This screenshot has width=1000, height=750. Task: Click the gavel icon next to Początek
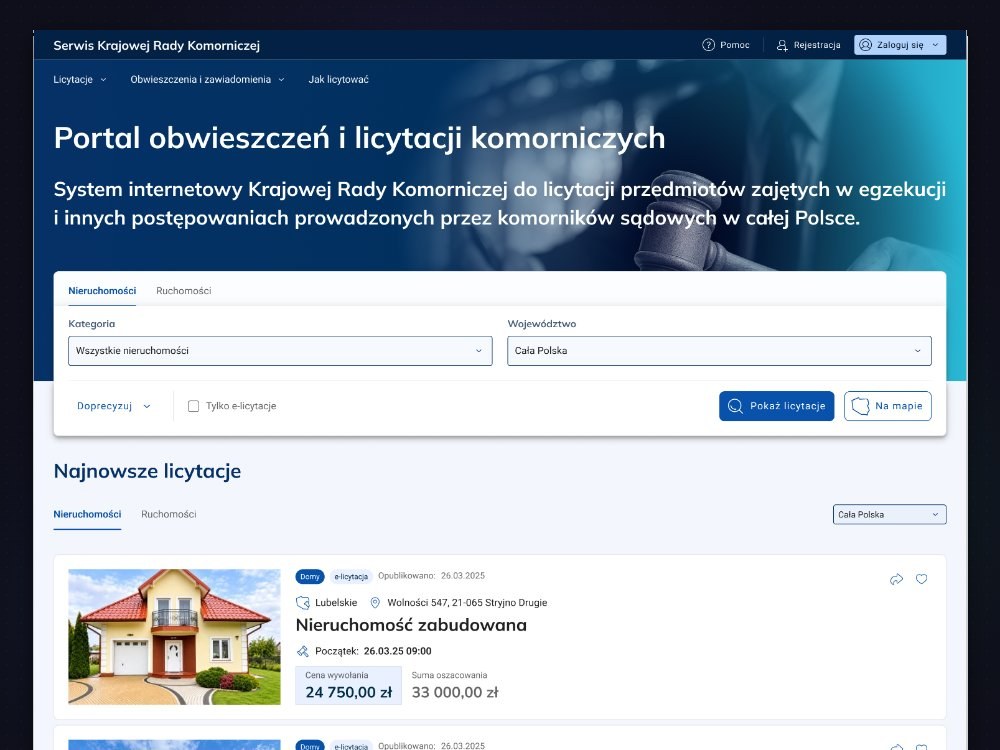click(x=303, y=651)
